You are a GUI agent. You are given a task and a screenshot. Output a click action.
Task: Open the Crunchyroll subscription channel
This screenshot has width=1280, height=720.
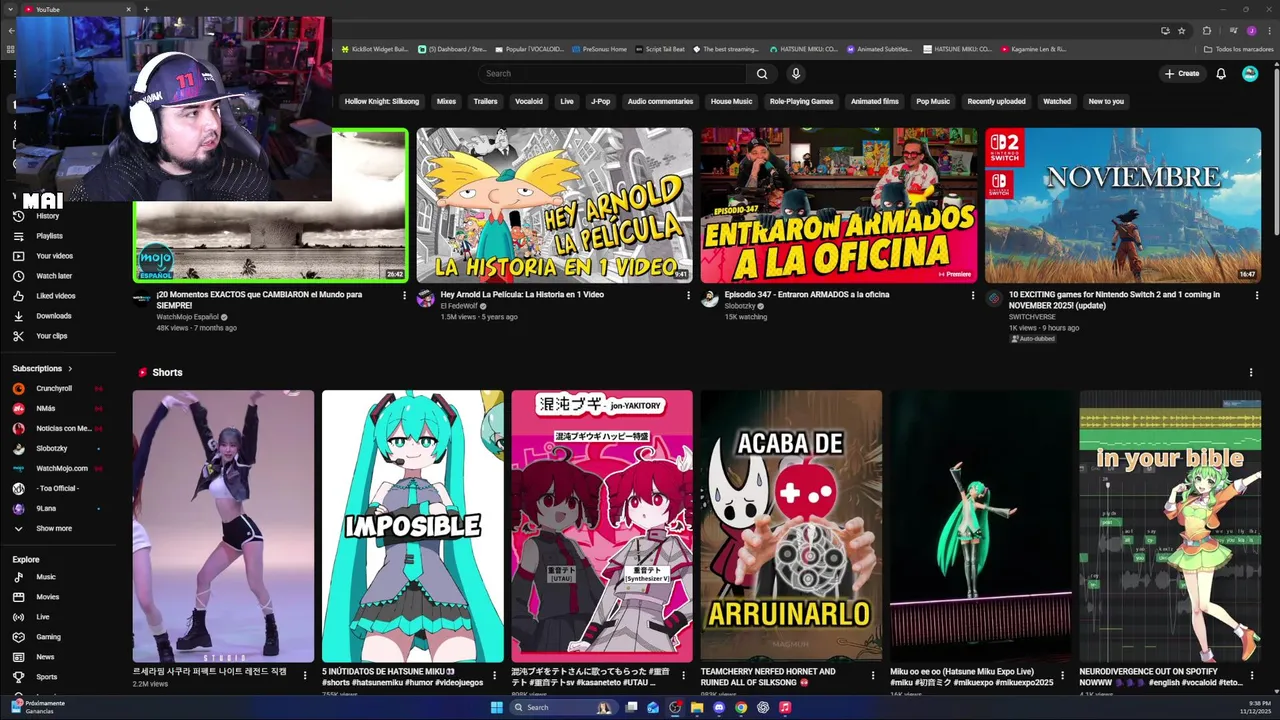click(x=54, y=388)
